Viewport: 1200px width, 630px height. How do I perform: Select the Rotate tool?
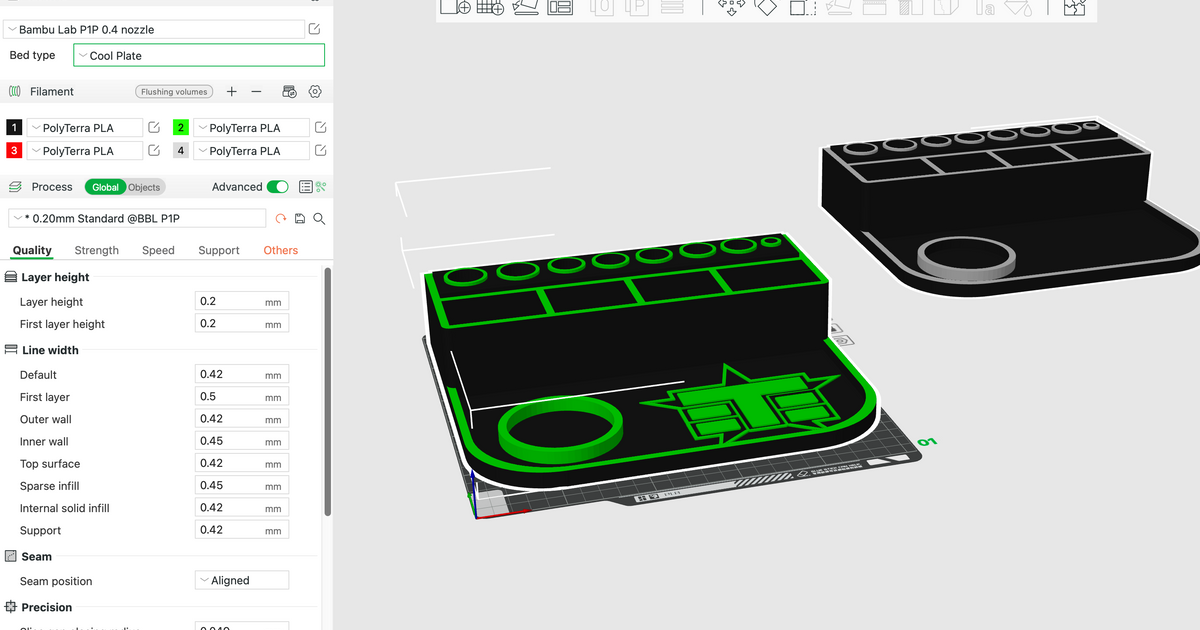coord(767,9)
